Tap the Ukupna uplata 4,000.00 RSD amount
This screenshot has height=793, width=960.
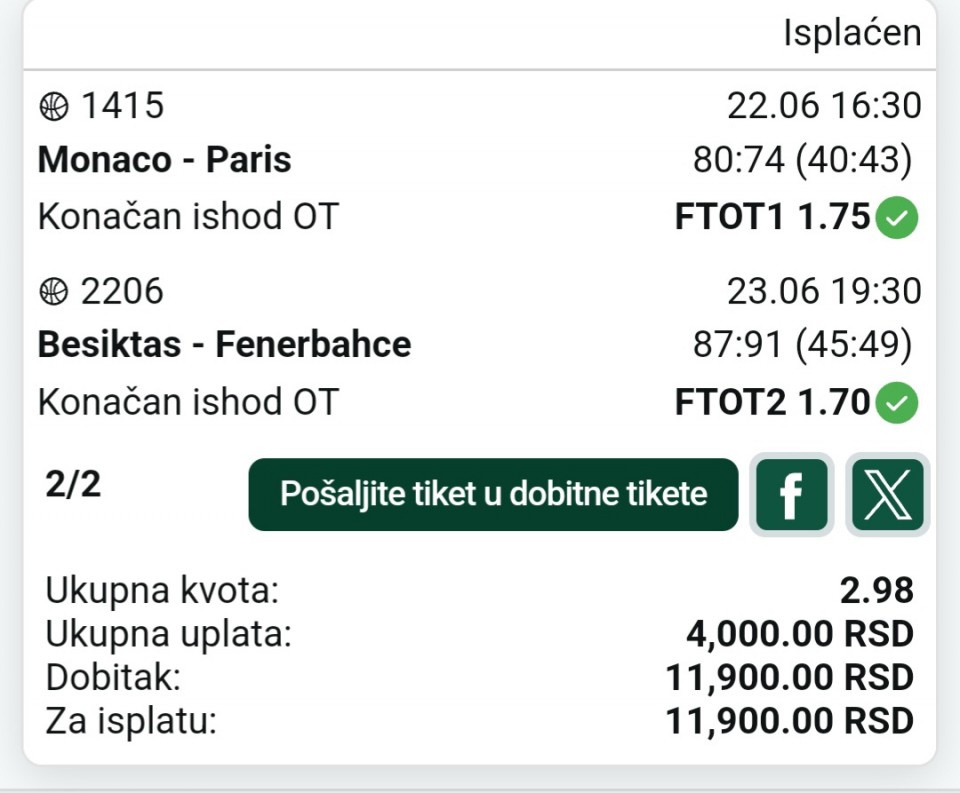[x=800, y=634]
